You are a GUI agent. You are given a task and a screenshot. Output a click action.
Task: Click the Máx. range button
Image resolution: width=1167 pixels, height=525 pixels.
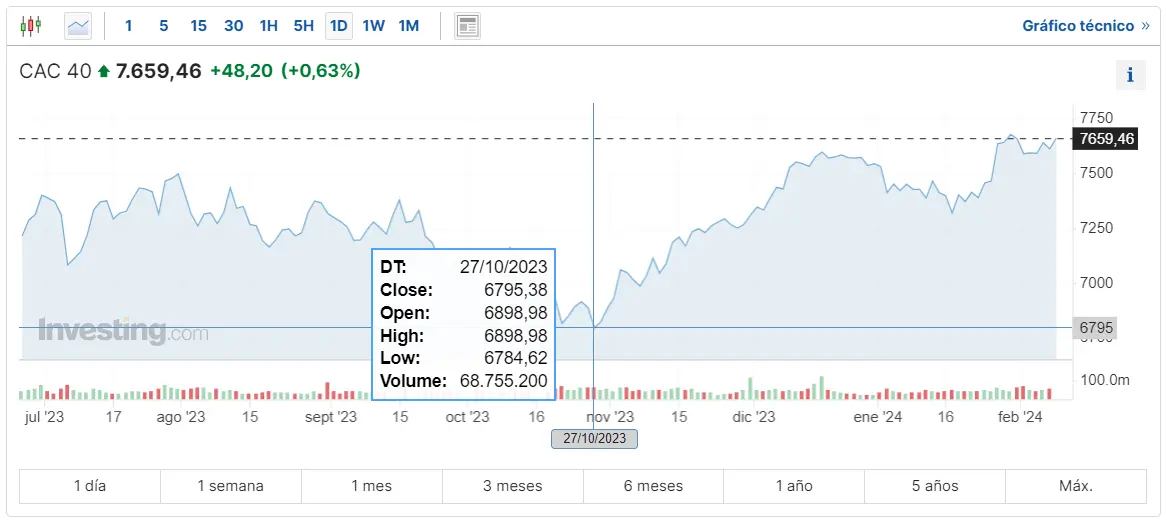click(1076, 486)
